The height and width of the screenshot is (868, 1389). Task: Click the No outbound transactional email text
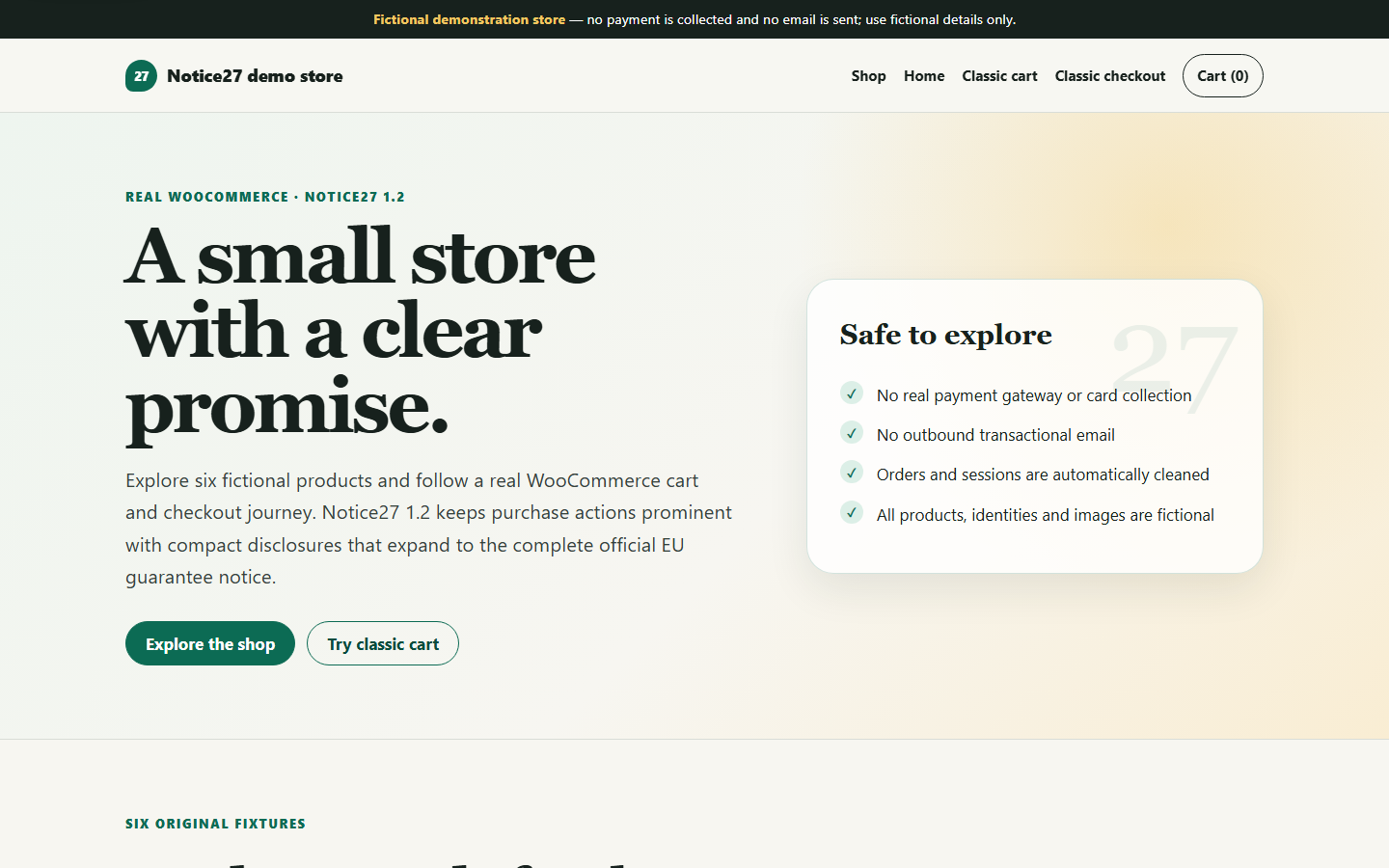pos(995,435)
